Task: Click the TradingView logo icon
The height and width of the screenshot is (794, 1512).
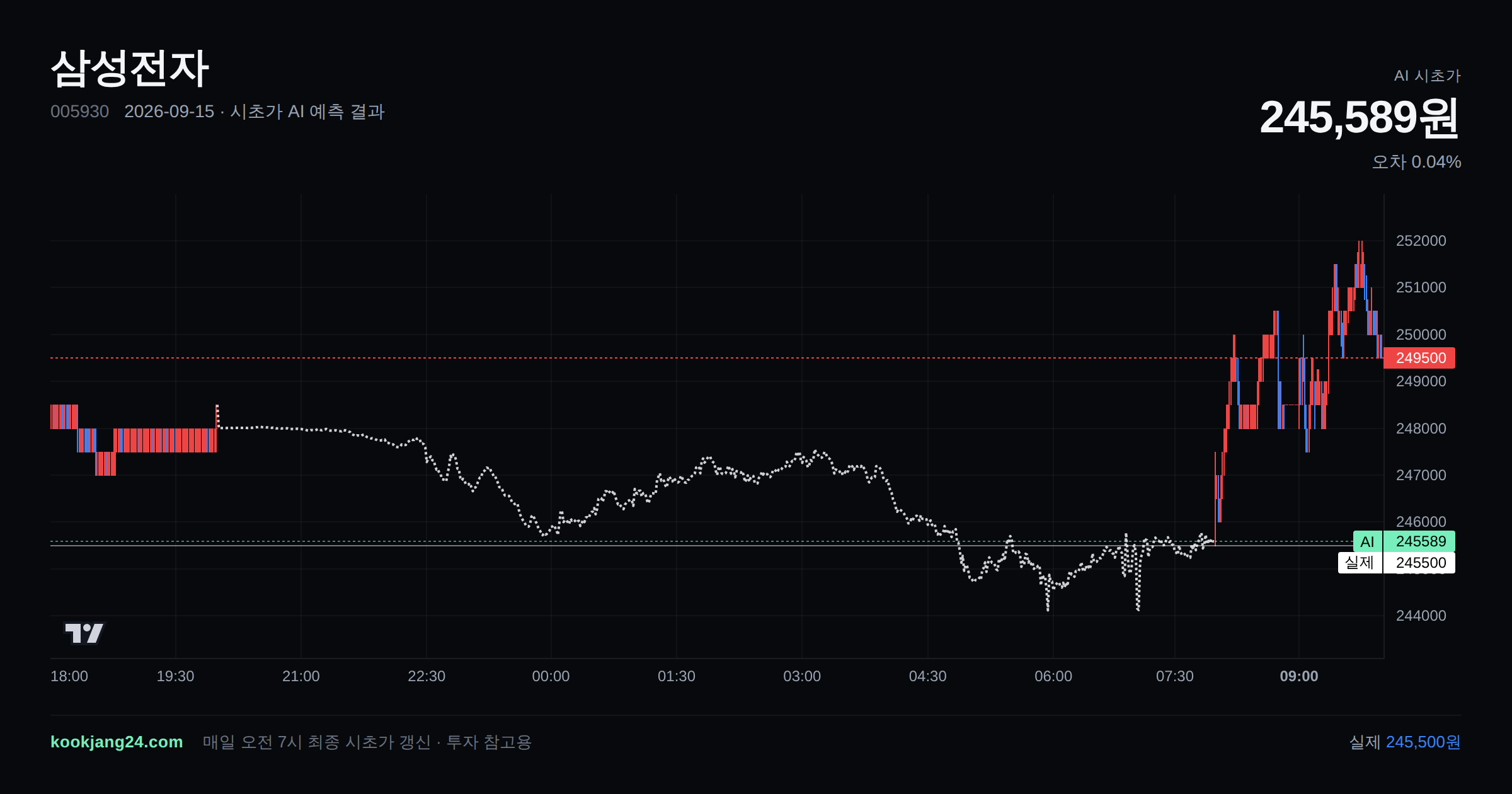Action: 84,633
